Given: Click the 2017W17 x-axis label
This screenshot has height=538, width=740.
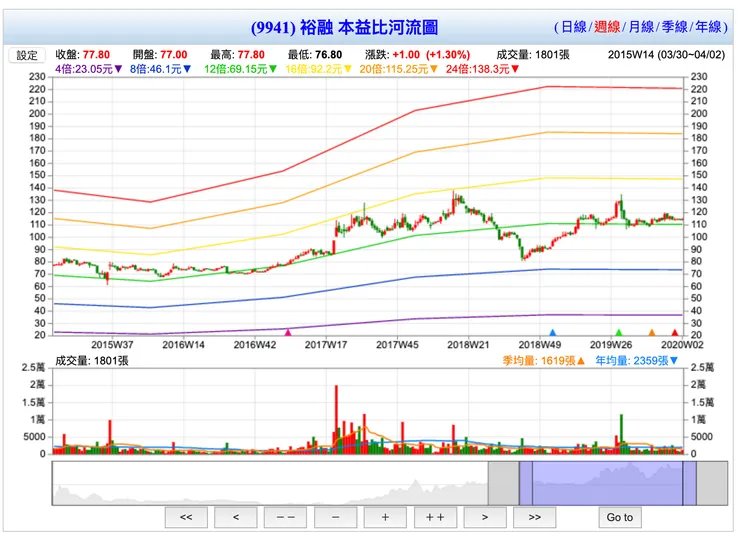Looking at the screenshot, I should tap(326, 345).
